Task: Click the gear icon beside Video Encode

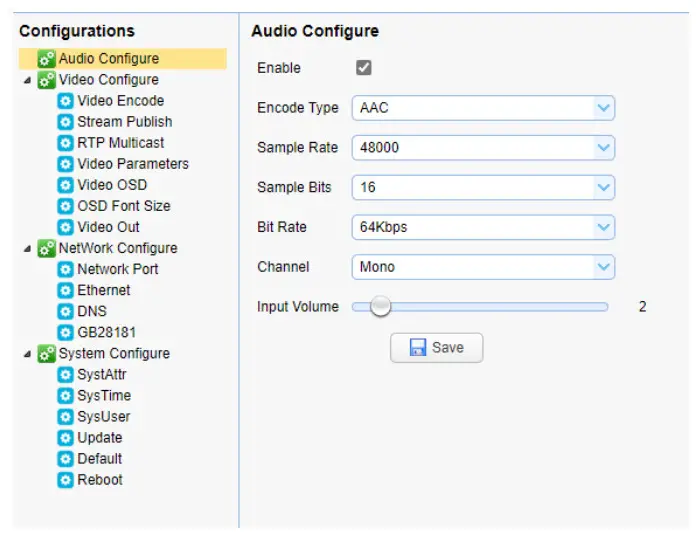Action: (x=66, y=101)
